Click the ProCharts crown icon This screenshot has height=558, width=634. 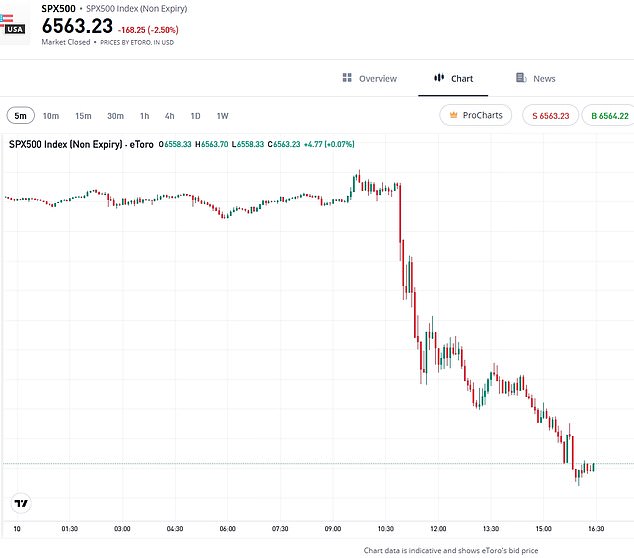(x=456, y=115)
